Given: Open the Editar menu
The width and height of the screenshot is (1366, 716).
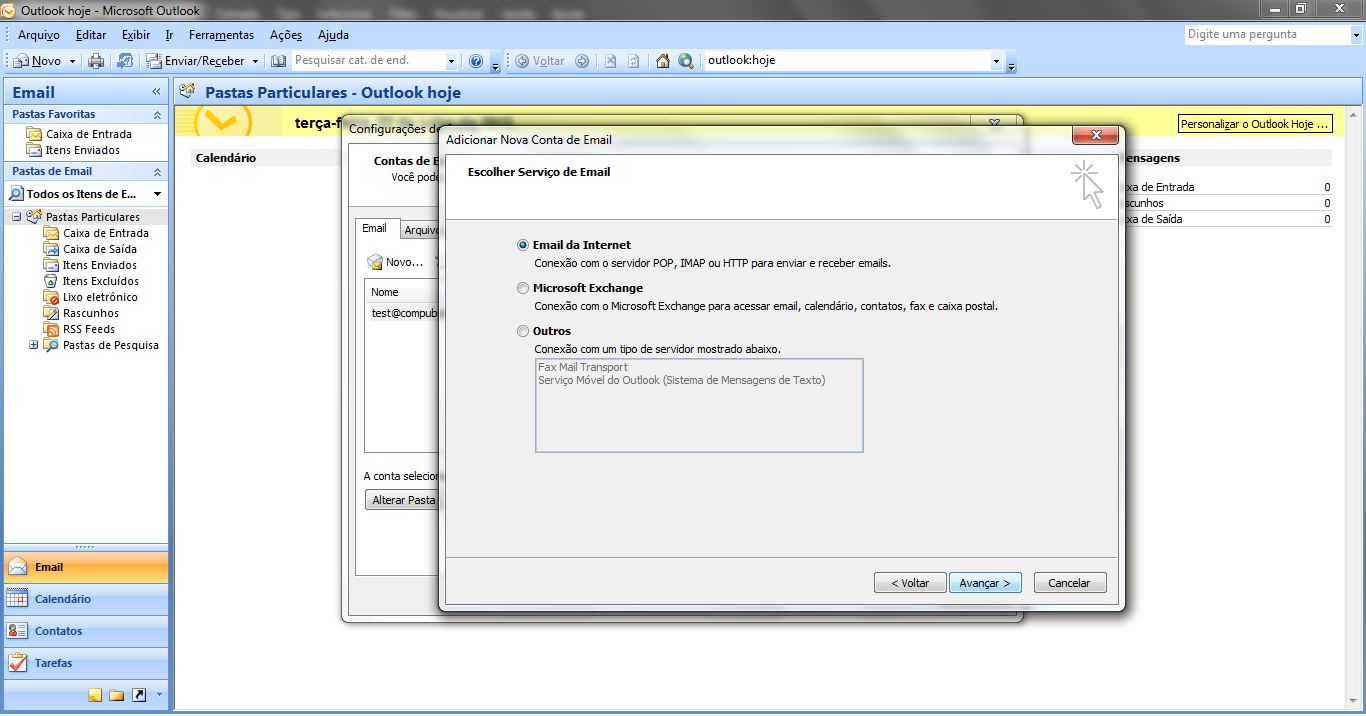Looking at the screenshot, I should pos(91,35).
